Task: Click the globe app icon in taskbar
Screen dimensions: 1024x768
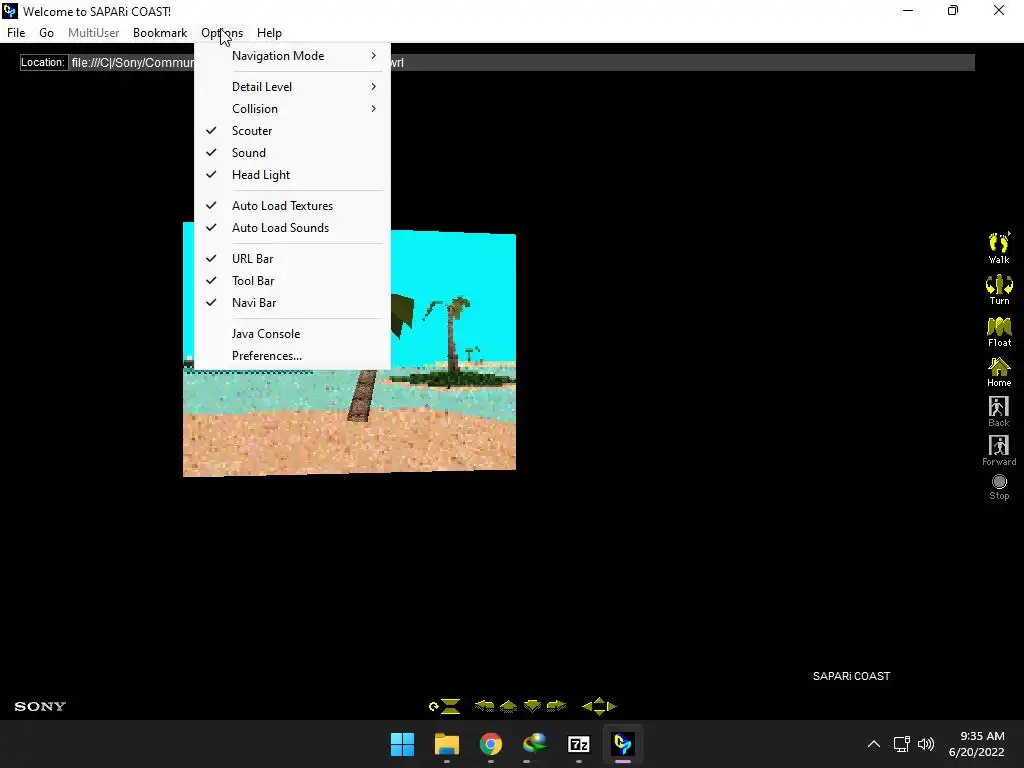Action: (x=535, y=744)
